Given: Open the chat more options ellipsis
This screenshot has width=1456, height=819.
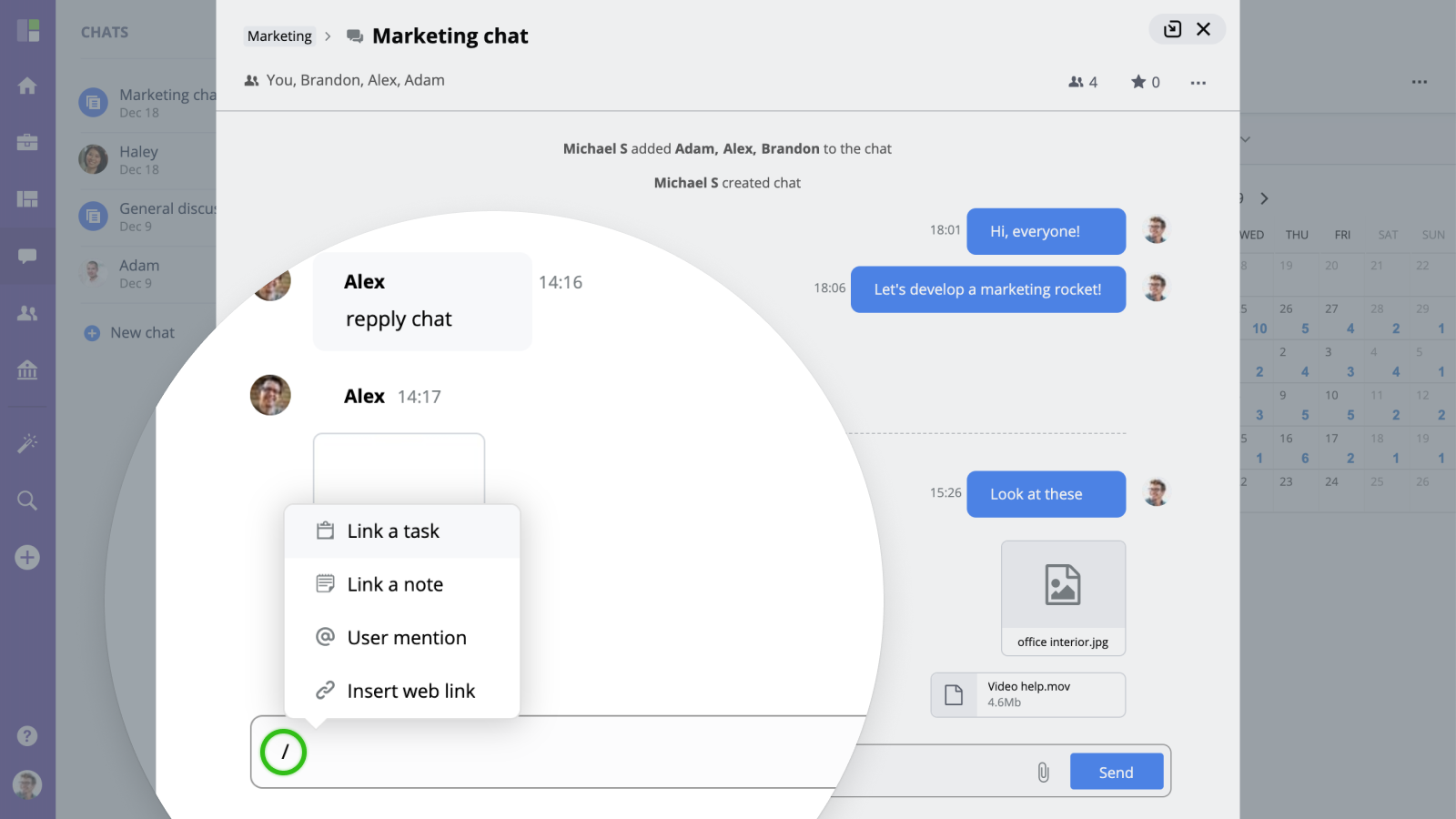Looking at the screenshot, I should point(1198,83).
